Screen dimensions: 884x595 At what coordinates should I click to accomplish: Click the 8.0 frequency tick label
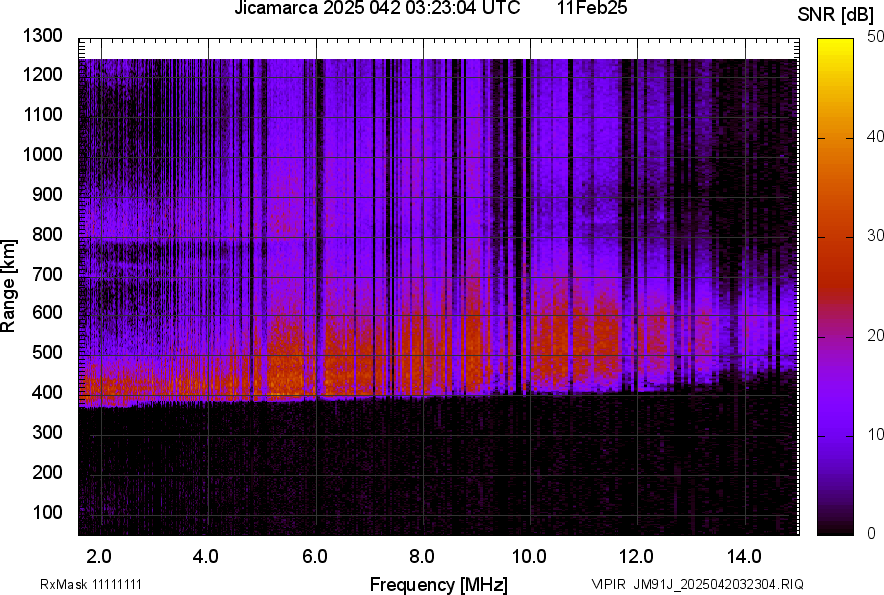[422, 556]
